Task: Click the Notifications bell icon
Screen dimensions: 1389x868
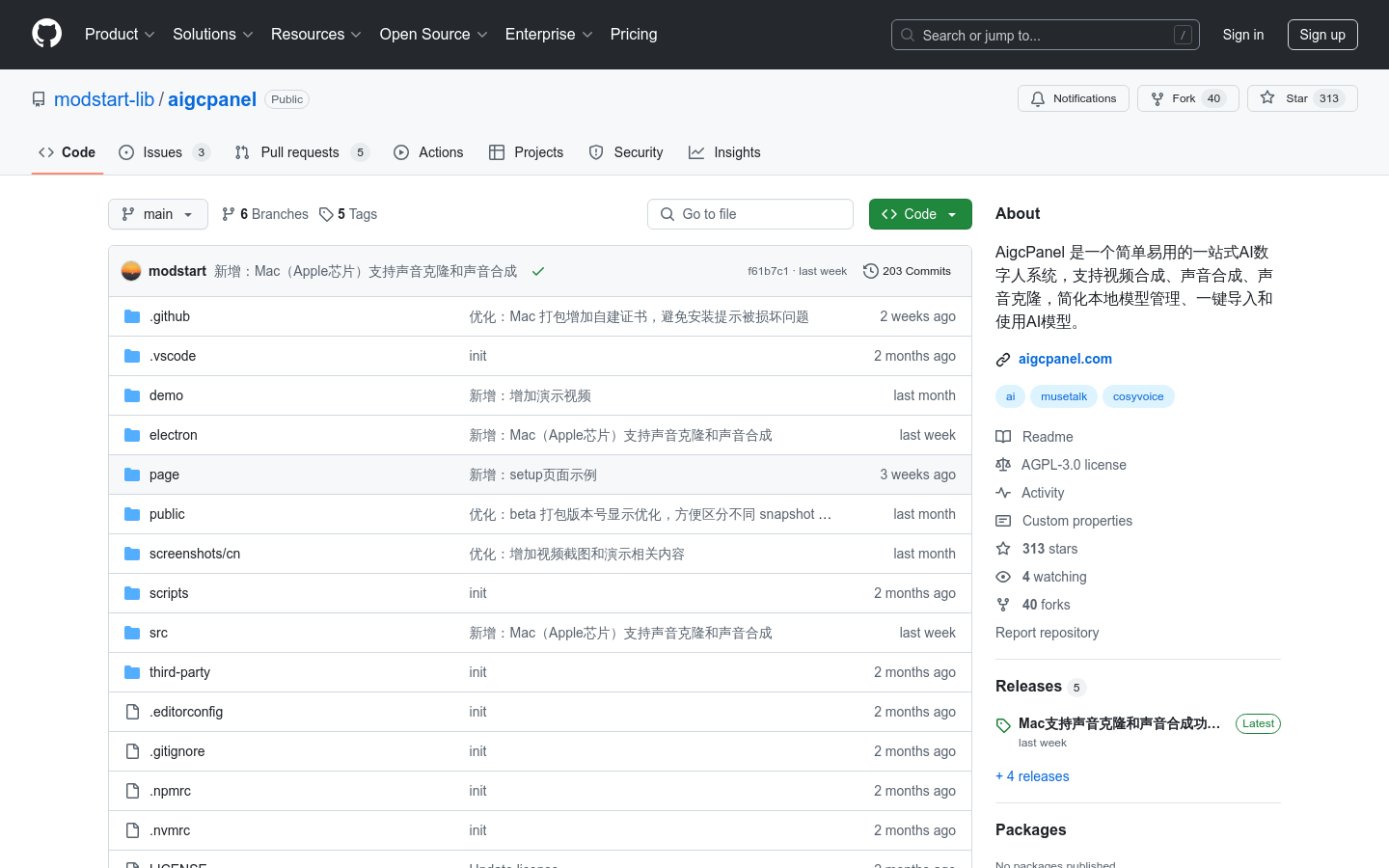Action: coord(1038,98)
